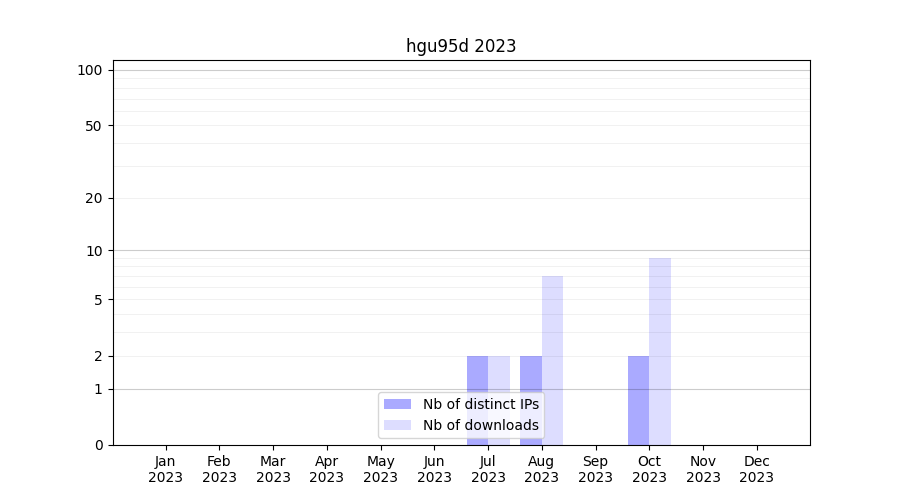The image size is (900, 500).
Task: Click the tallest October downloads bar
Action: (x=660, y=351)
